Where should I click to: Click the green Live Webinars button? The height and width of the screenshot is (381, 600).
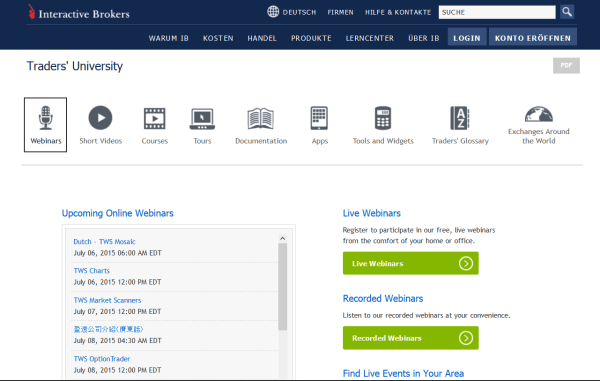(x=411, y=263)
